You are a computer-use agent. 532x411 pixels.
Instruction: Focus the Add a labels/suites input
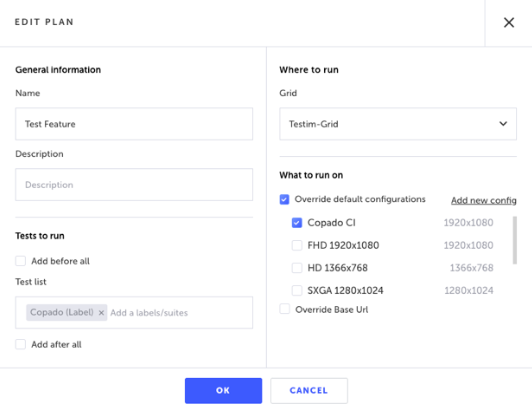click(180, 313)
